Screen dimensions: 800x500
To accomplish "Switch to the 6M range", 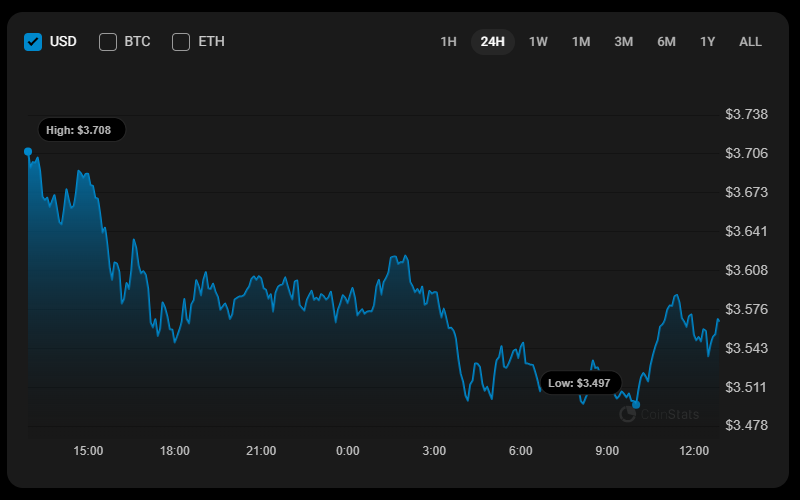I will [667, 42].
